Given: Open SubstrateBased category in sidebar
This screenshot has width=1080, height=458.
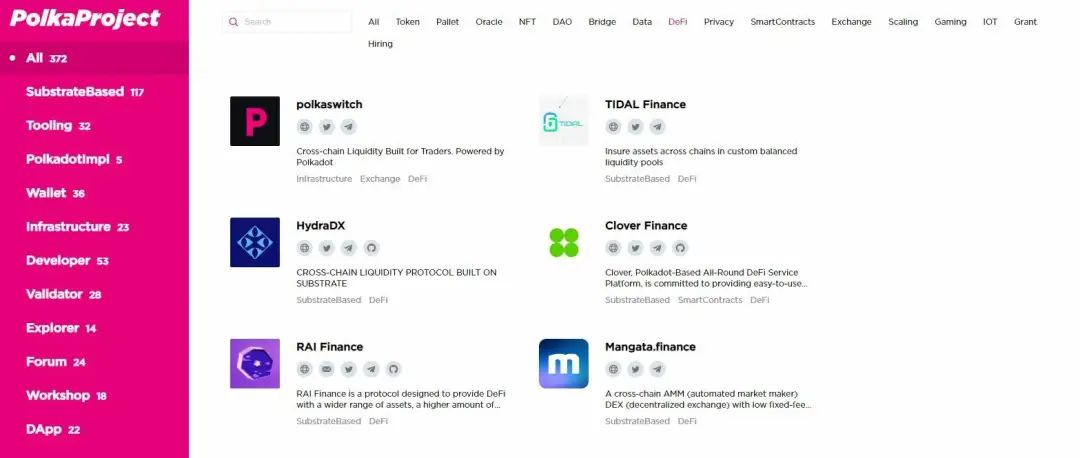Looking at the screenshot, I should (x=85, y=92).
